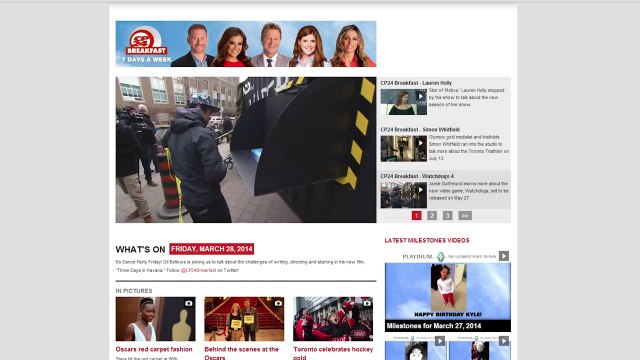Camera icon on Oscars red carpet photo
Screen dimensions: 640x360
(188, 303)
